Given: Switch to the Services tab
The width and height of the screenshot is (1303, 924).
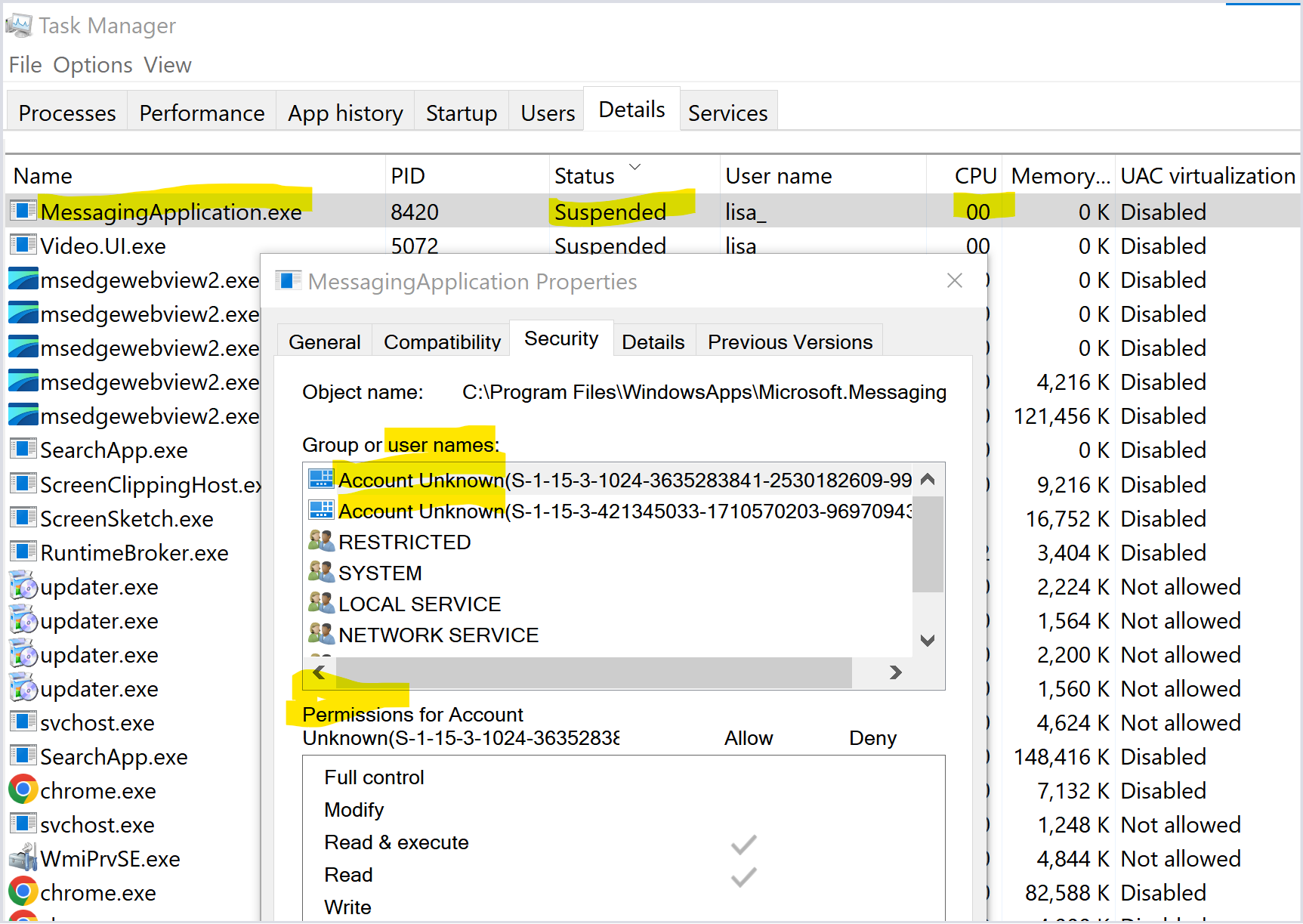Looking at the screenshot, I should (728, 113).
